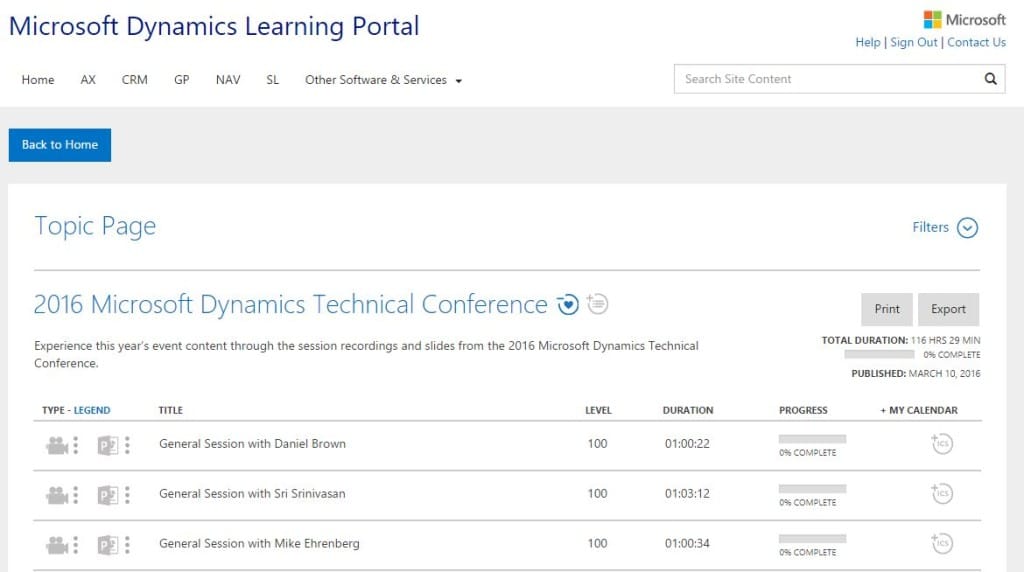Viewport: 1024px width, 572px height.
Task: Click total duration progress bar
Action: click(879, 355)
